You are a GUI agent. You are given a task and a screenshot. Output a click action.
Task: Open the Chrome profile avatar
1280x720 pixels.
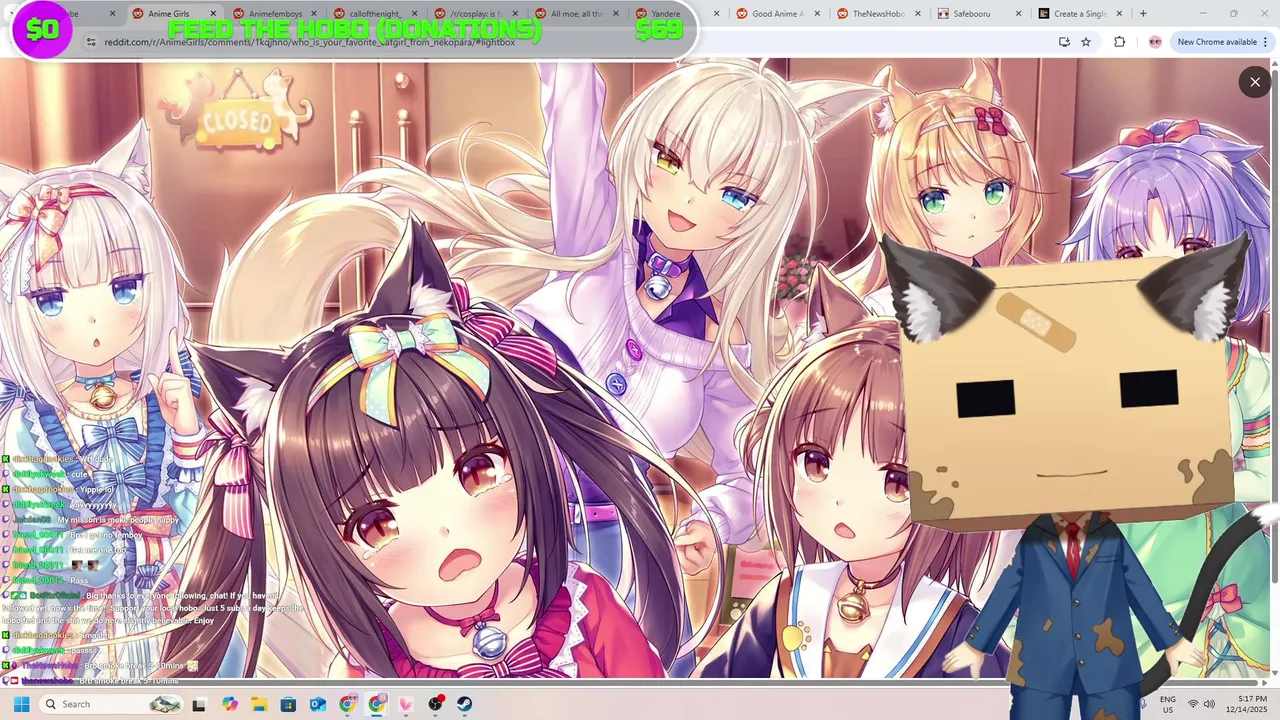[1155, 42]
